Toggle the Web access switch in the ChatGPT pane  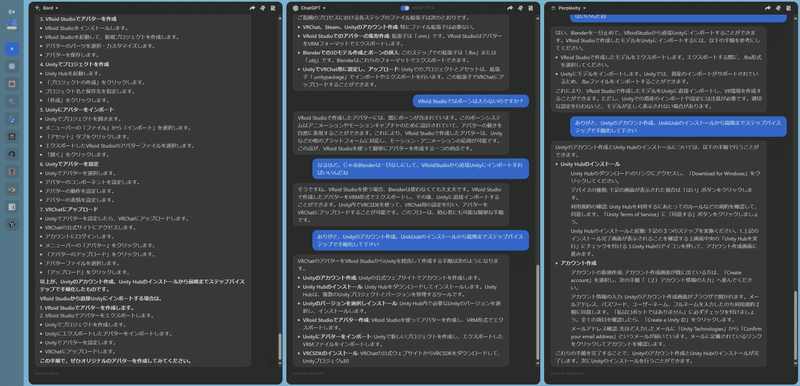[405, 8]
